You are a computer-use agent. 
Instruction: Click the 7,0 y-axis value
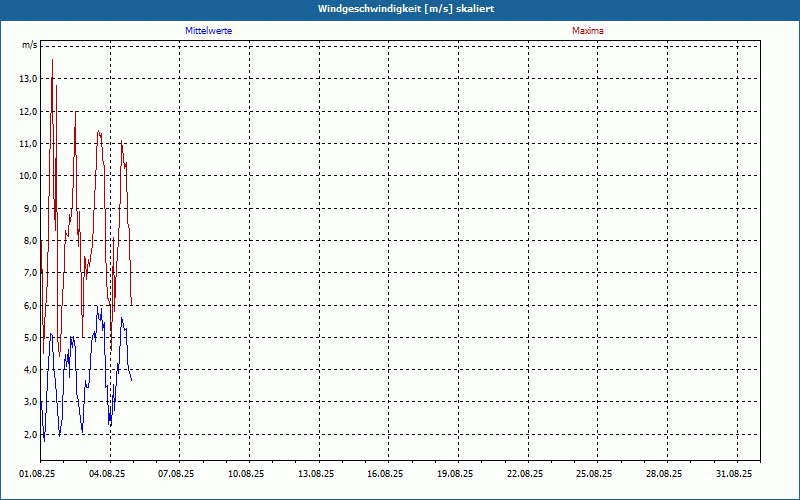(x=30, y=272)
